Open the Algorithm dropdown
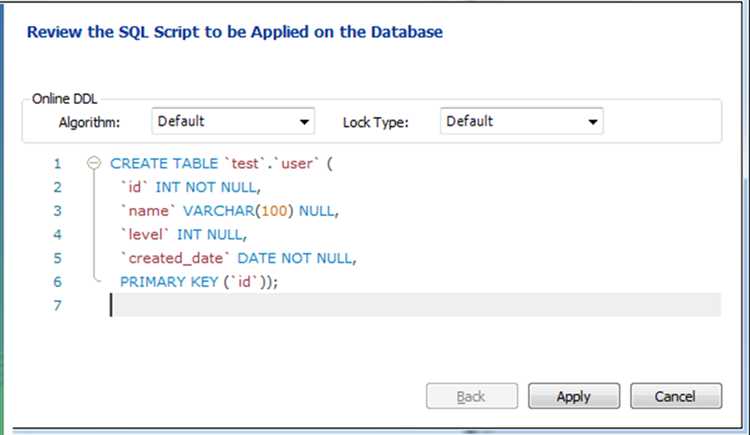This screenshot has height=435, width=750. click(x=233, y=122)
